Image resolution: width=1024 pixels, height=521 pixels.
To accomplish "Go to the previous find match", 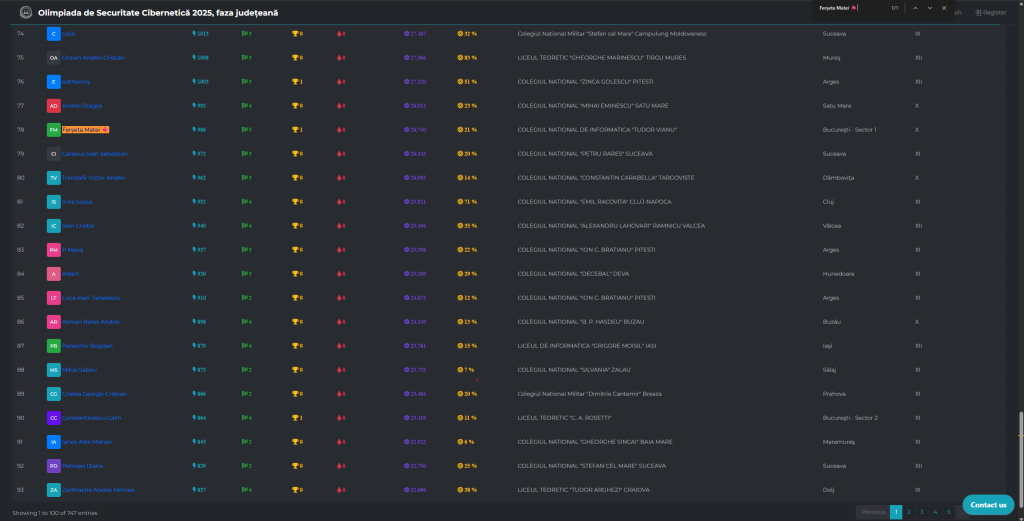I will click(914, 8).
